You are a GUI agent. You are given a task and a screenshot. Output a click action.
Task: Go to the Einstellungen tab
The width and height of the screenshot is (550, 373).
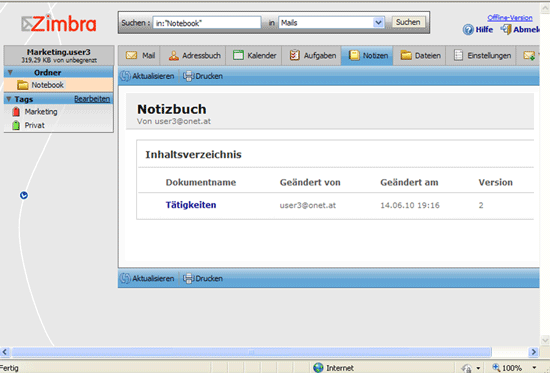[482, 55]
